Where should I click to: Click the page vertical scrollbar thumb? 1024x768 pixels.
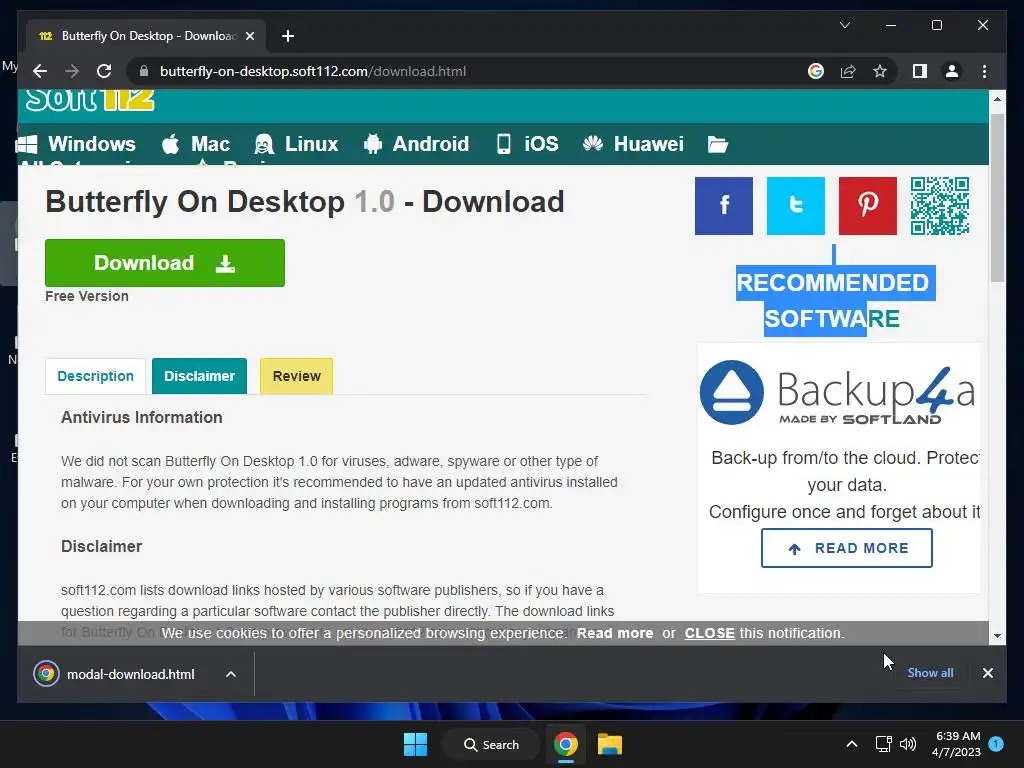point(997,198)
